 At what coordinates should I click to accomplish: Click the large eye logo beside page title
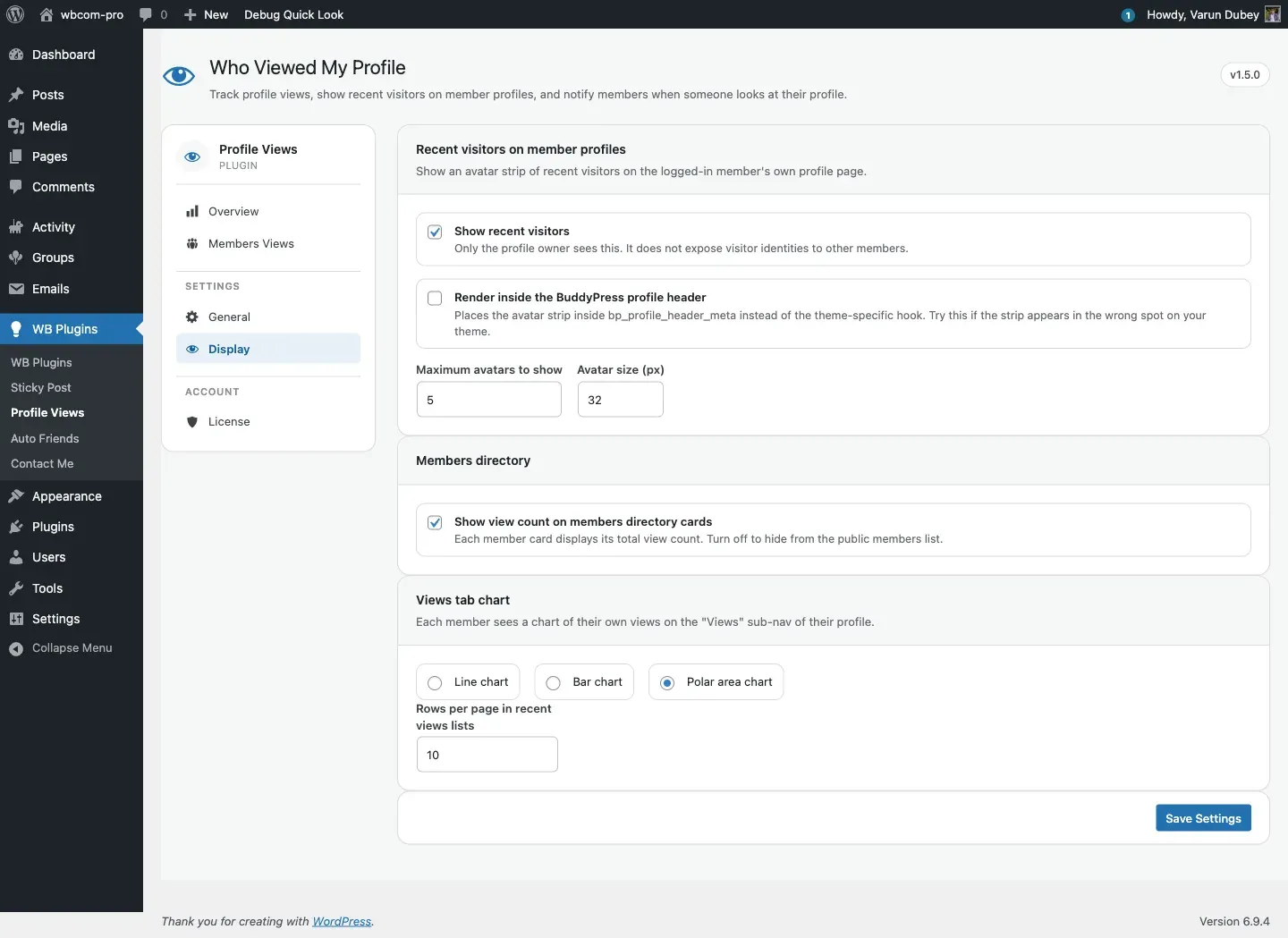coord(179,76)
